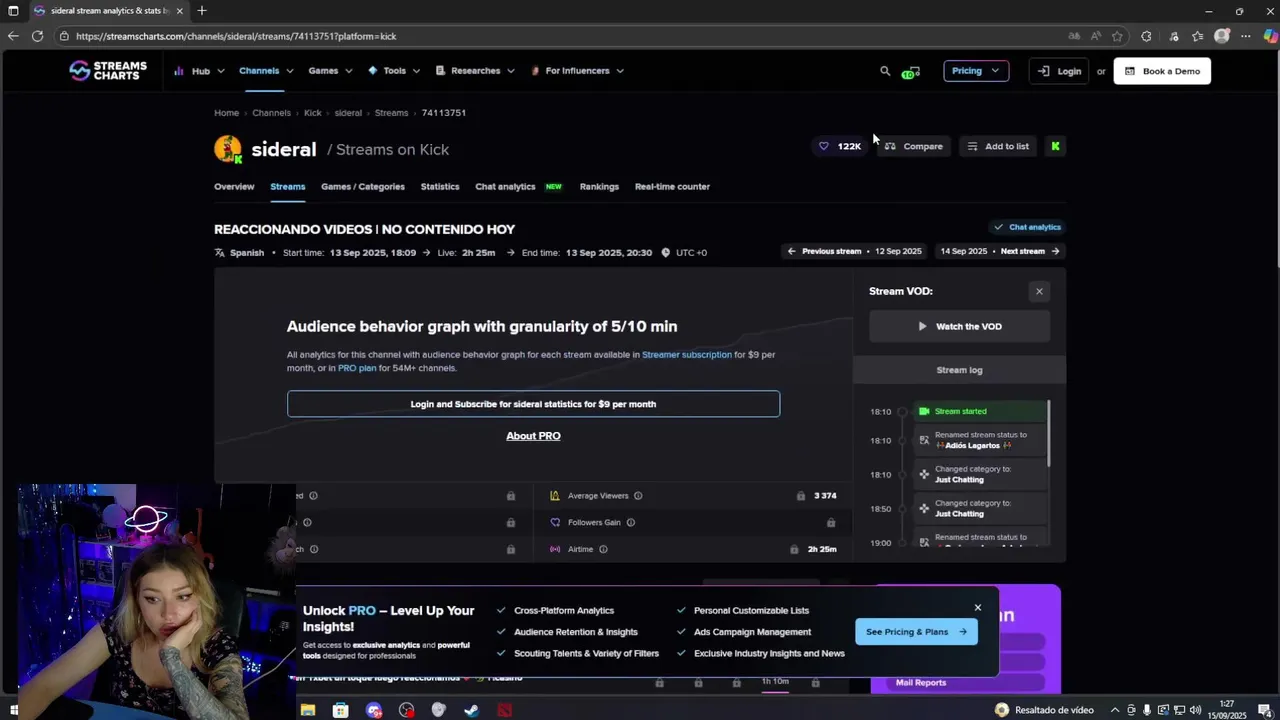Open Edge Copilot icon
Viewport: 1280px width, 720px height.
1270,36
